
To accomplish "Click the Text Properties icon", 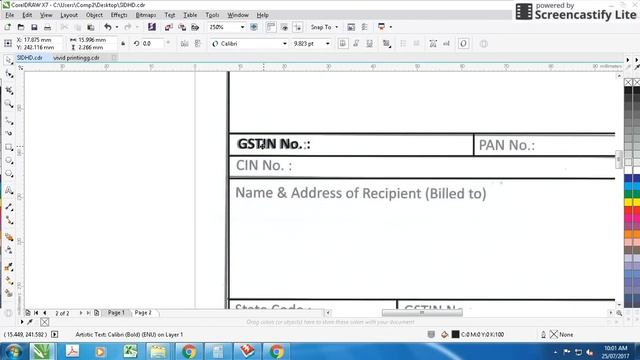I will click(x=433, y=43).
